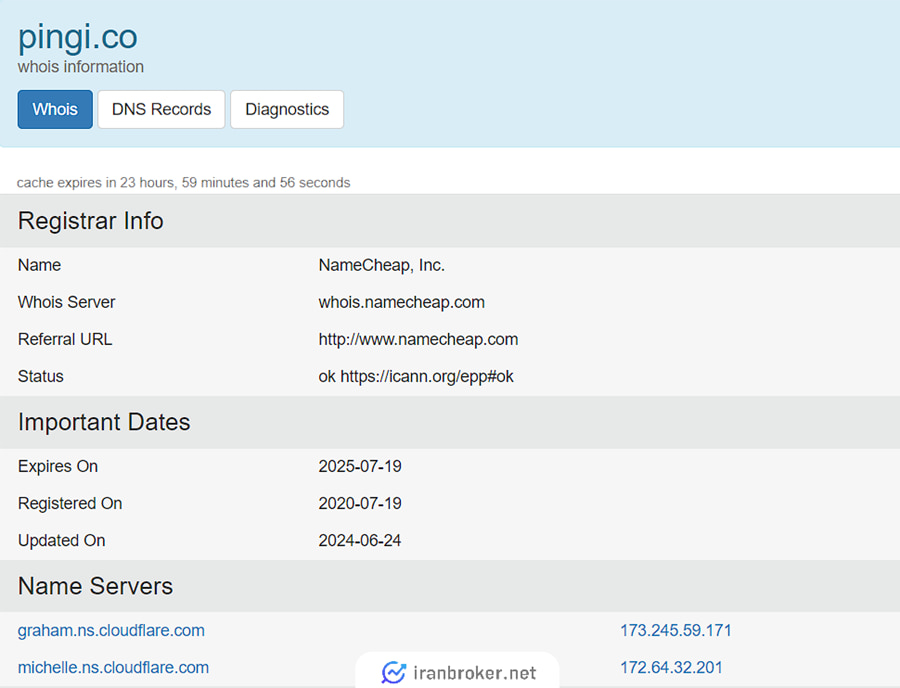The width and height of the screenshot is (900, 688).
Task: Follow the 173.245.59.171 IP address link
Action: pos(676,630)
